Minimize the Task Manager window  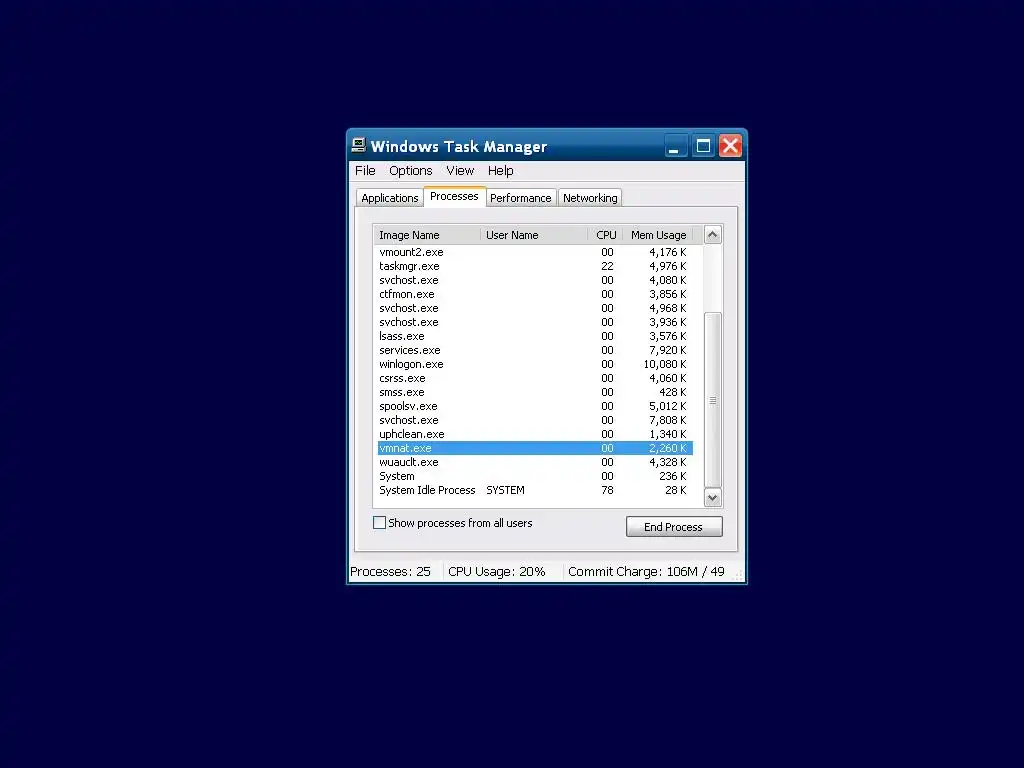point(675,146)
